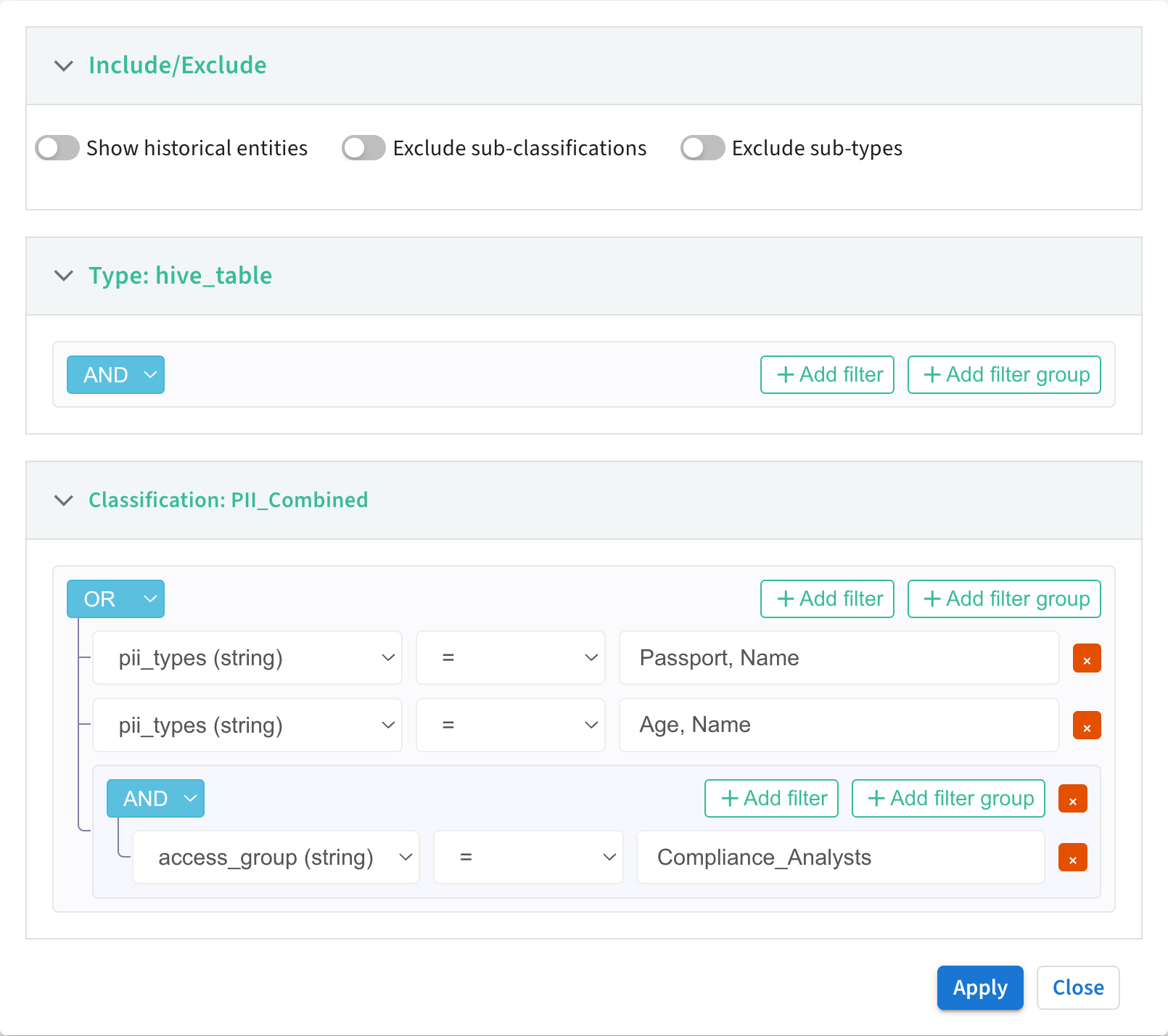The height and width of the screenshot is (1036, 1168).
Task: Remove the Passport, Name filter row
Action: click(x=1086, y=659)
